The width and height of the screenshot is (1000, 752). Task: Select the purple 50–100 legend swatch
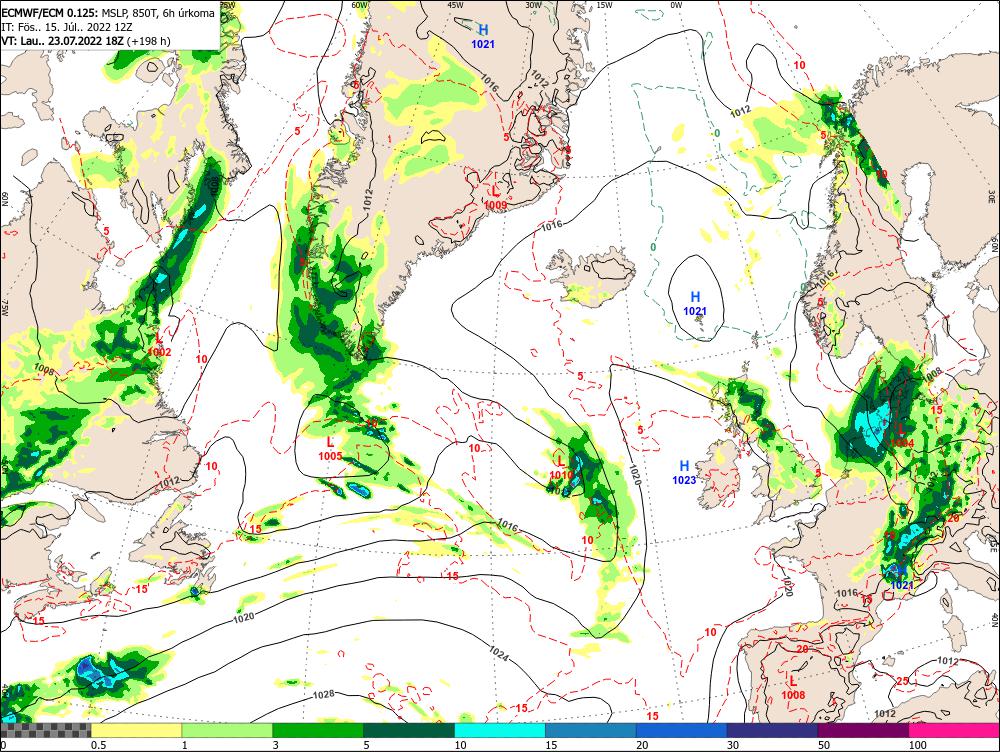pyautogui.click(x=863, y=730)
